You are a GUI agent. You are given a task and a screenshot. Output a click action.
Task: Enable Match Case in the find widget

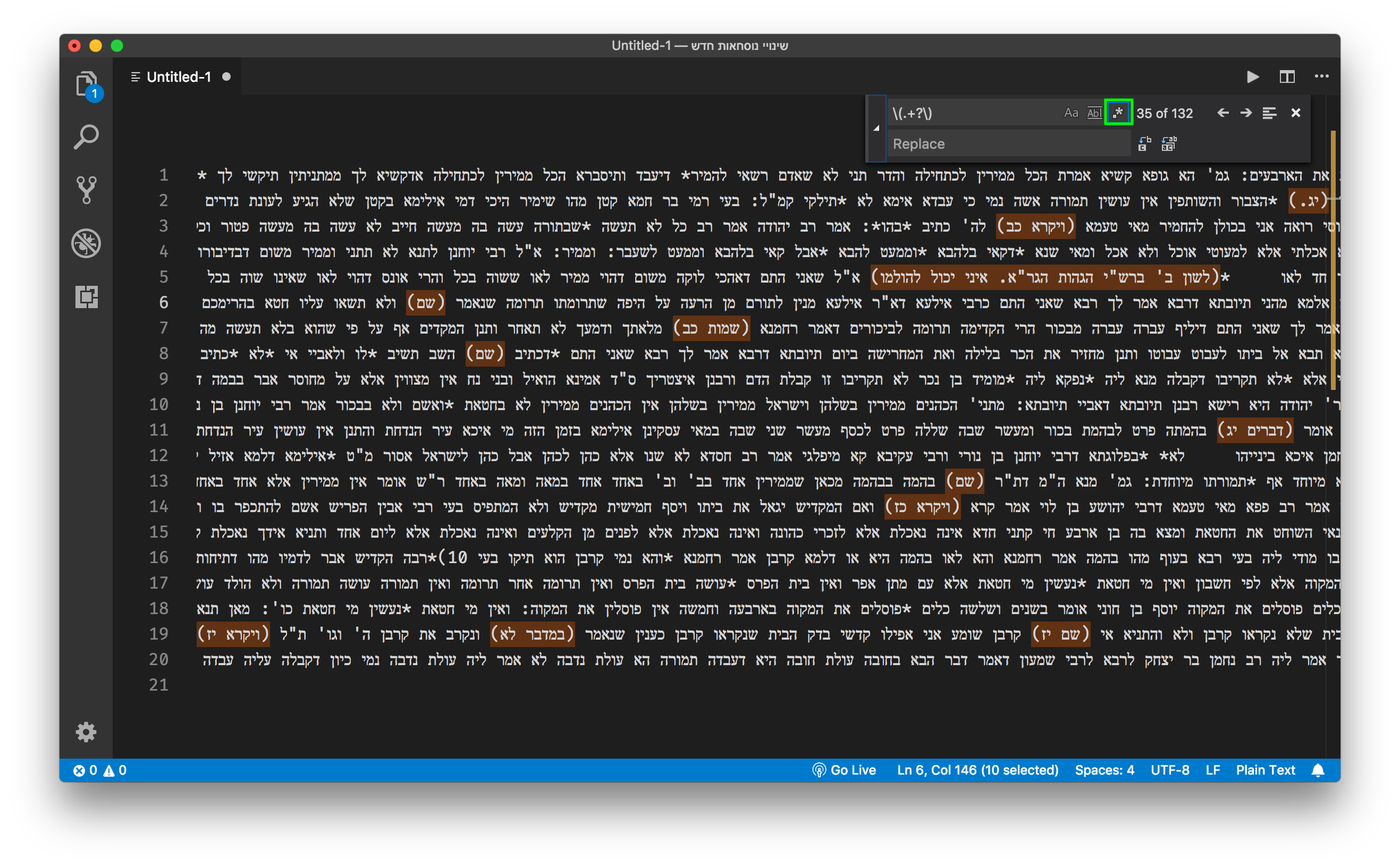pyautogui.click(x=1072, y=113)
